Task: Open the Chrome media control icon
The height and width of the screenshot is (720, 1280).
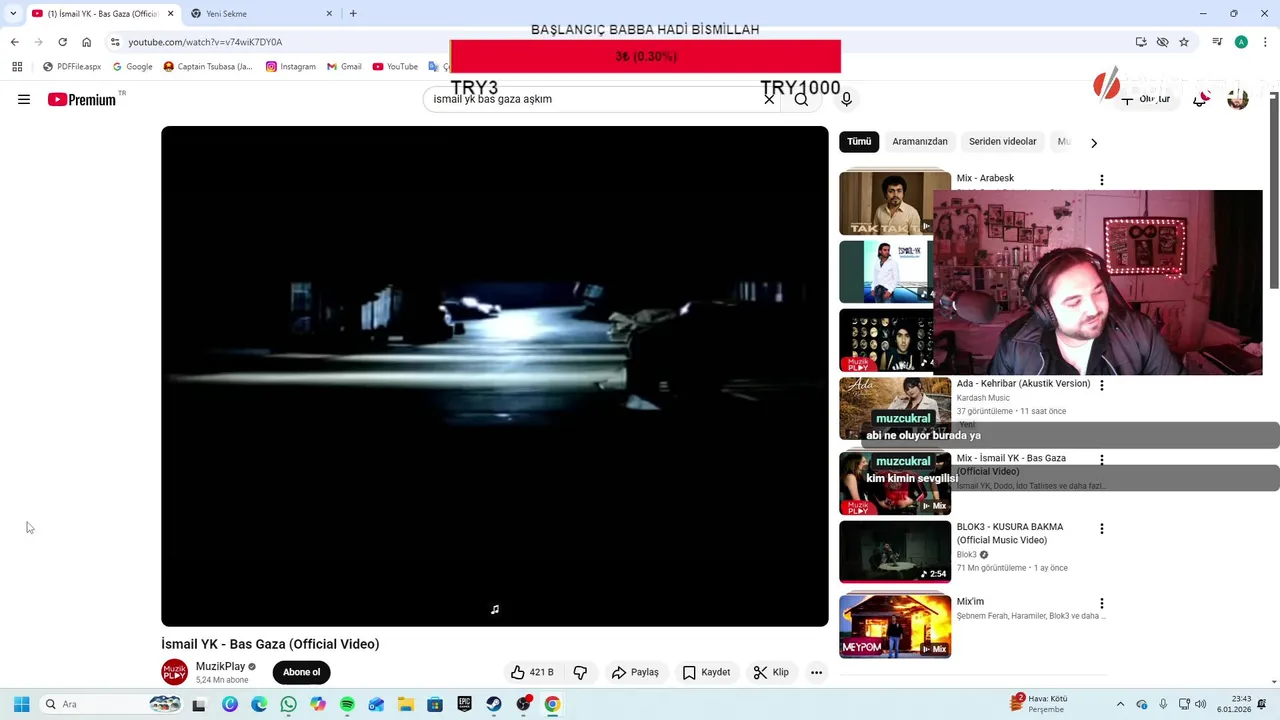Action: pyautogui.click(x=1217, y=42)
